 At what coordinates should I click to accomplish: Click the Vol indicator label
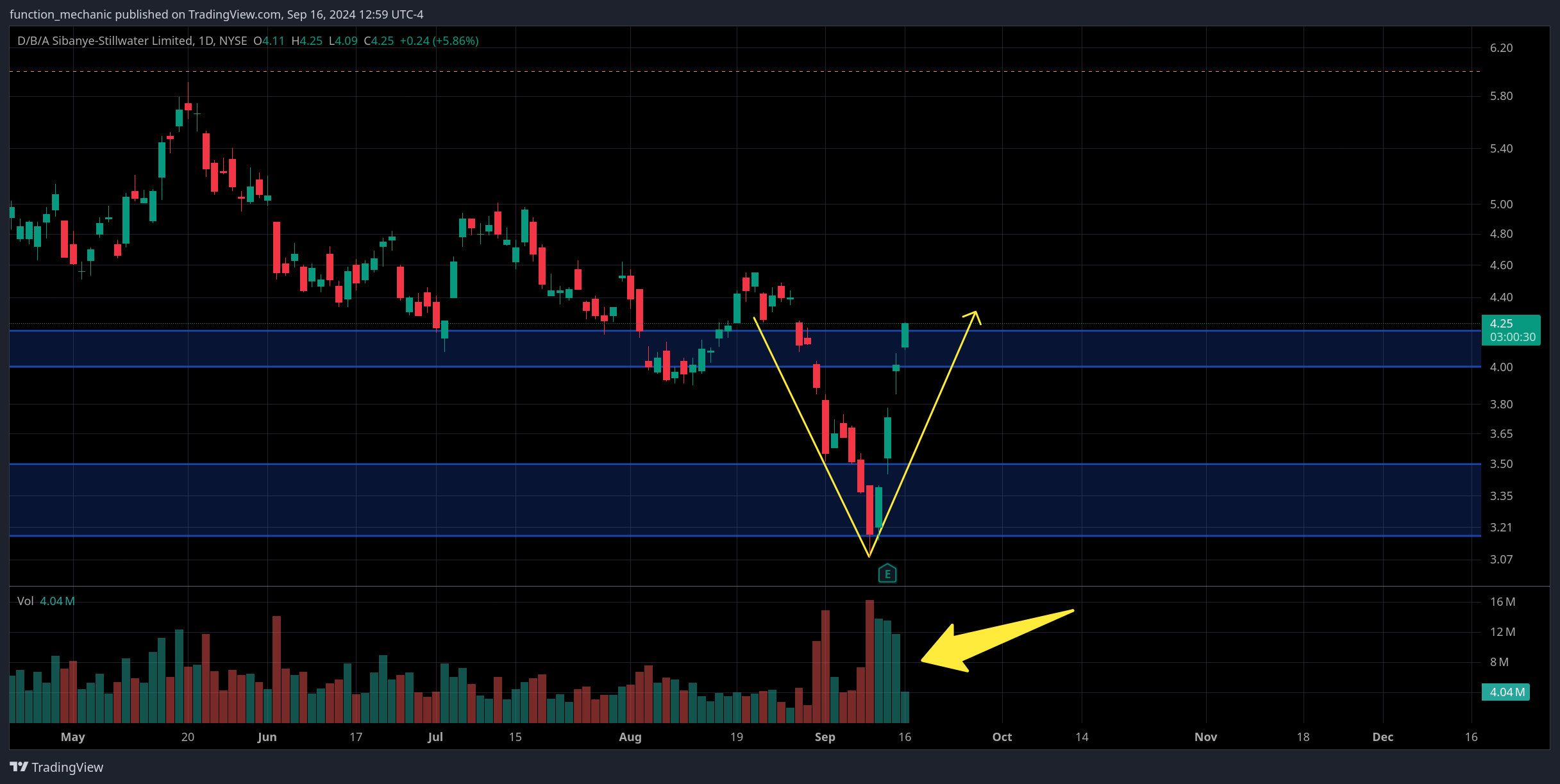click(x=26, y=601)
